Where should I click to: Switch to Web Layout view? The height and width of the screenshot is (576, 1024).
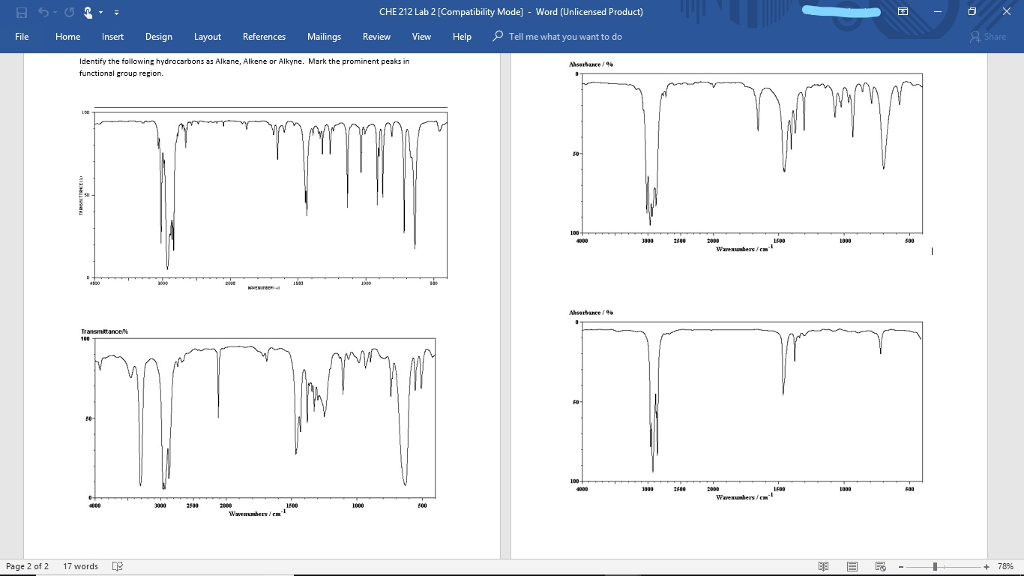point(879,566)
